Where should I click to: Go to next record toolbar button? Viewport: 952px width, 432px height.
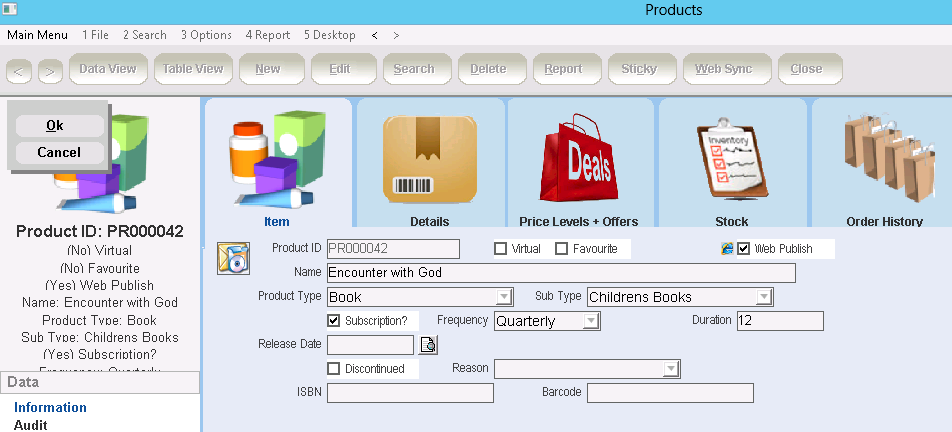click(x=50, y=72)
